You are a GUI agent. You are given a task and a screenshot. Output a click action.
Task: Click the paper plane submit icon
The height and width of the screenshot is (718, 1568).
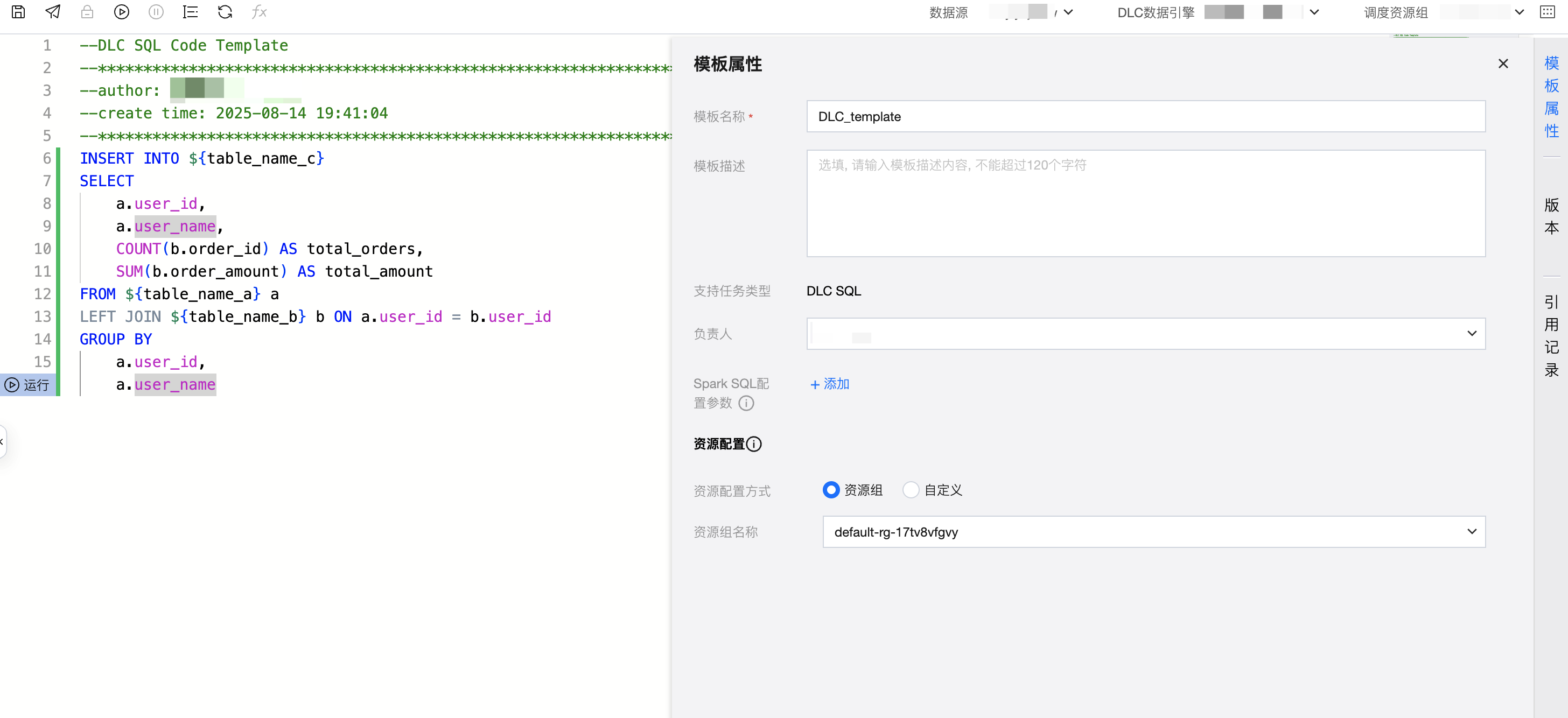click(53, 12)
